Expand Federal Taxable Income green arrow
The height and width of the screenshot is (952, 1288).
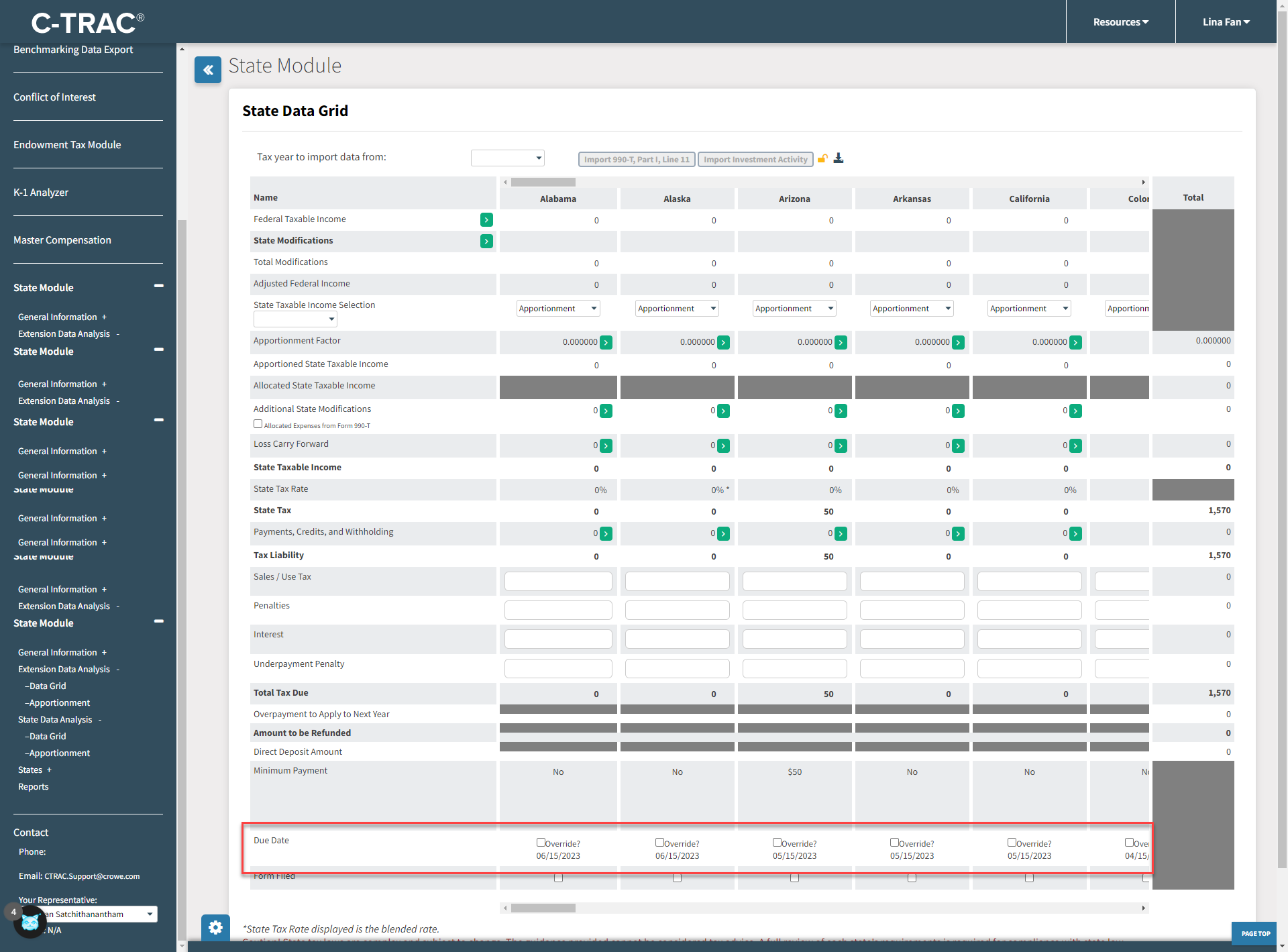pyautogui.click(x=486, y=219)
